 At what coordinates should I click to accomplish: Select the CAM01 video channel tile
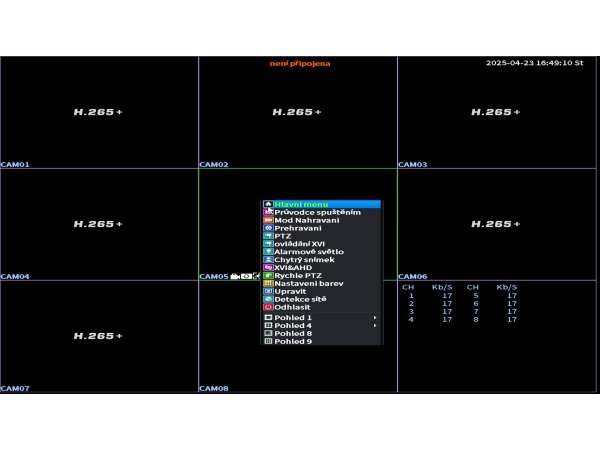point(99,112)
